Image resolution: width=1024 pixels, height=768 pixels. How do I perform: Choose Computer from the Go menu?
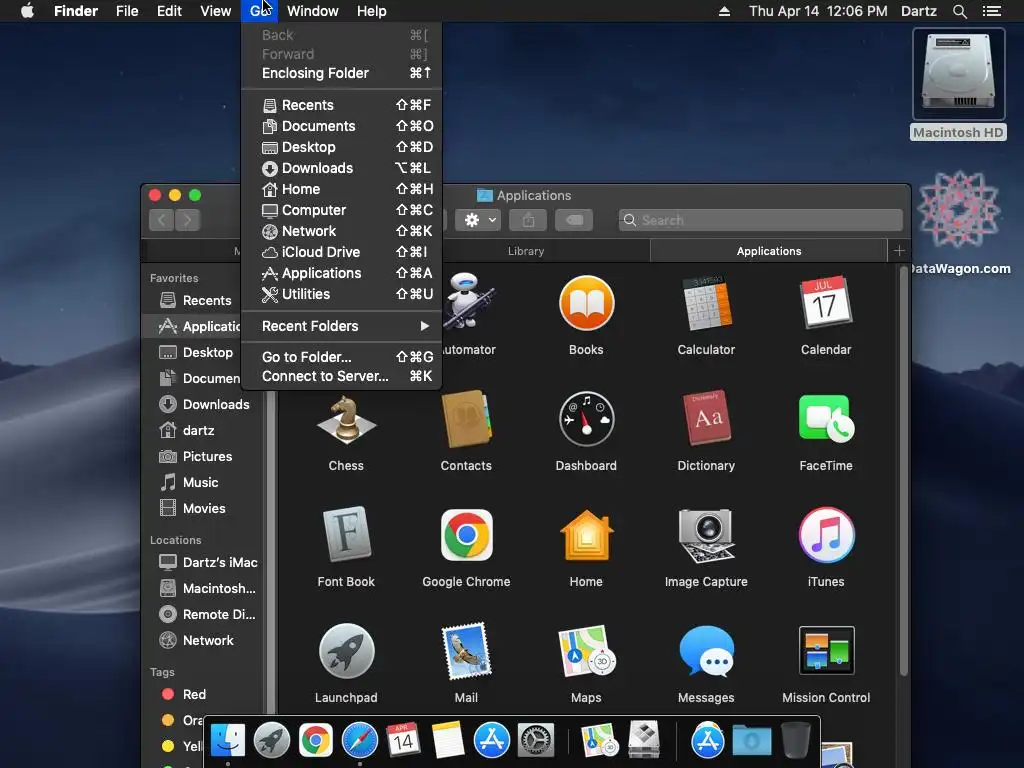342,210
